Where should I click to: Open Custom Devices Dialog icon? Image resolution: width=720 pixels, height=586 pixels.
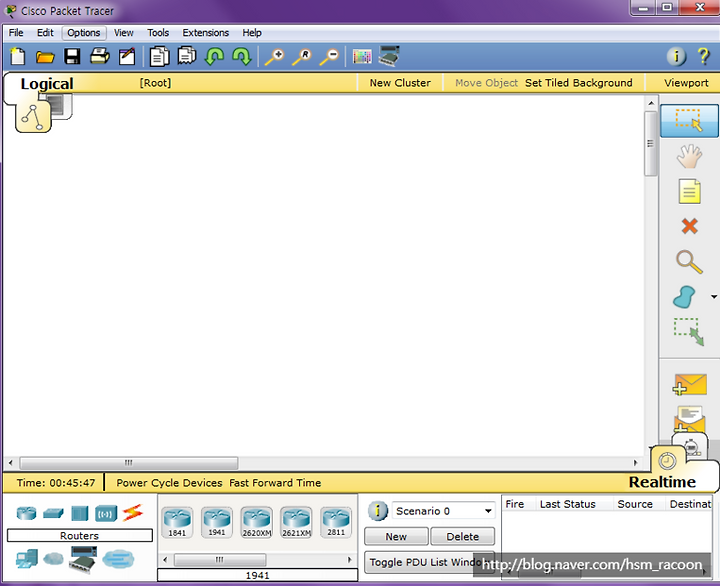click(x=389, y=56)
